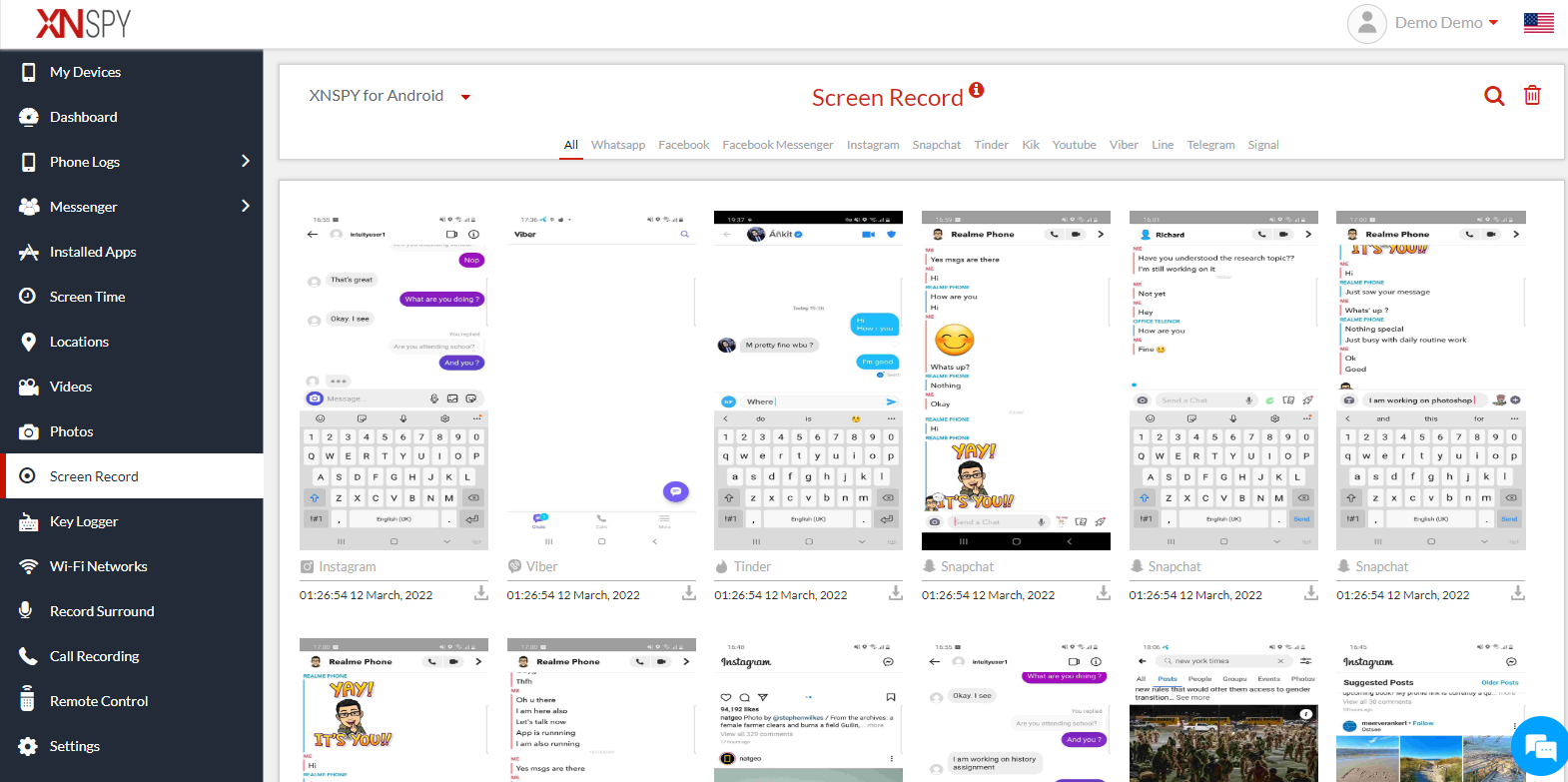Viewport: 1568px width, 782px height.
Task: Switch to the Signal tab
Action: [1263, 145]
